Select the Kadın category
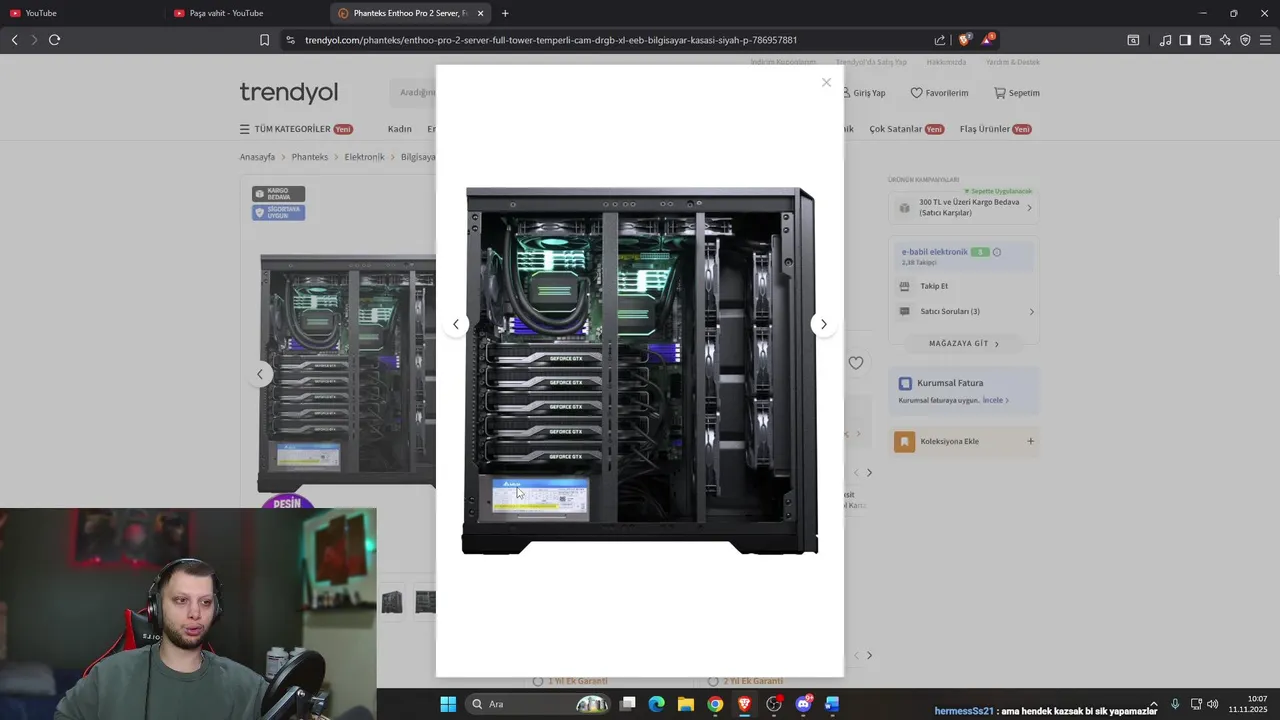 tap(400, 129)
